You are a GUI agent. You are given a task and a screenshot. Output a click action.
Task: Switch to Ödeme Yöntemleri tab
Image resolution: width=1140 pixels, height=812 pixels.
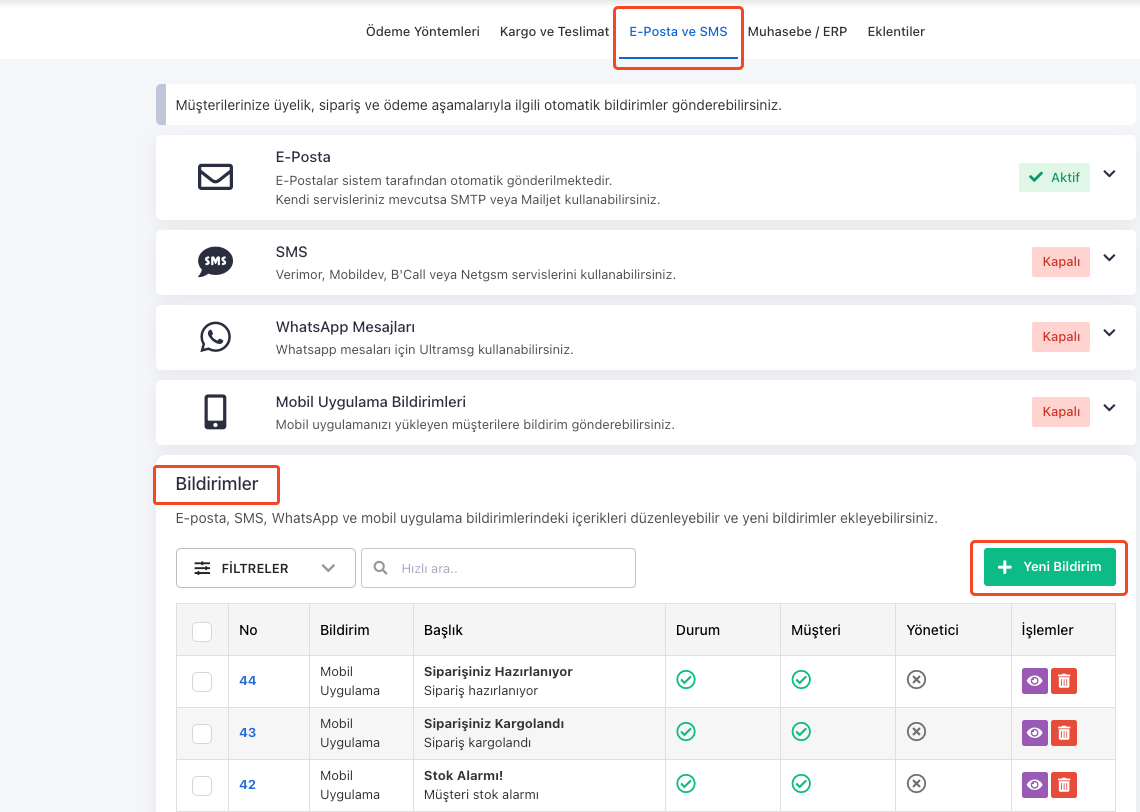tap(423, 32)
